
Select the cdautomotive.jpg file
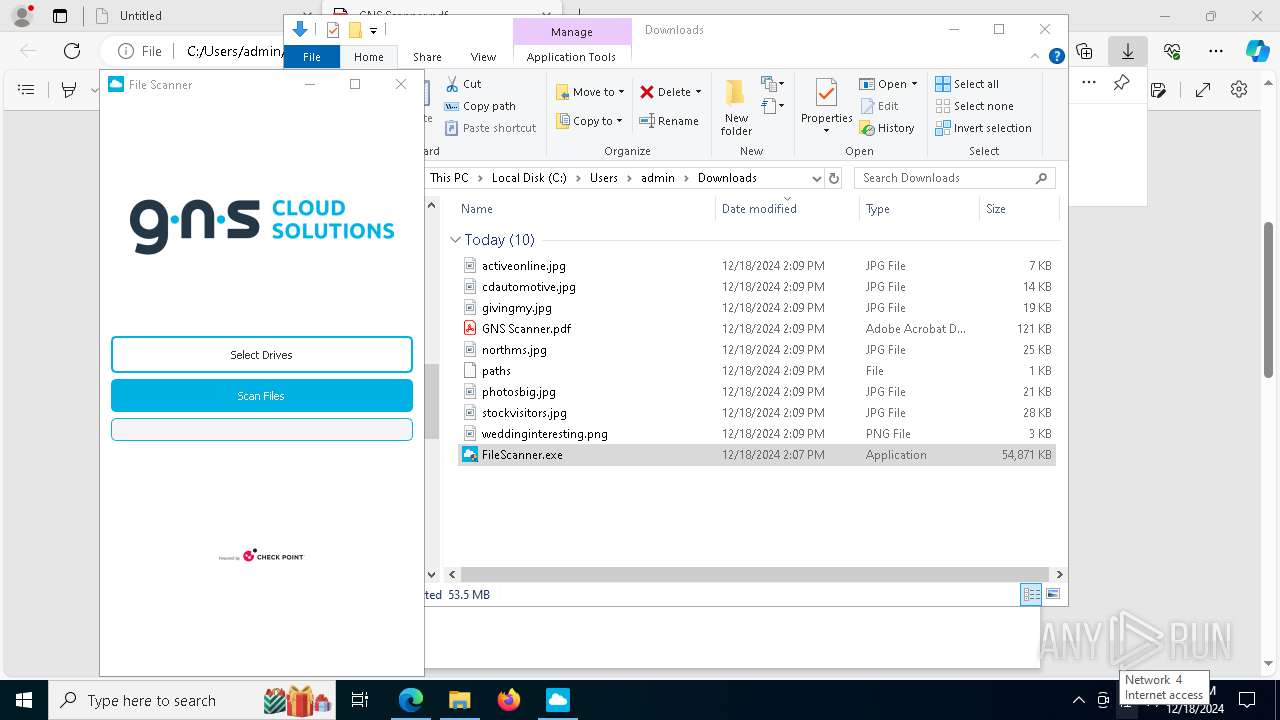[x=757, y=287]
